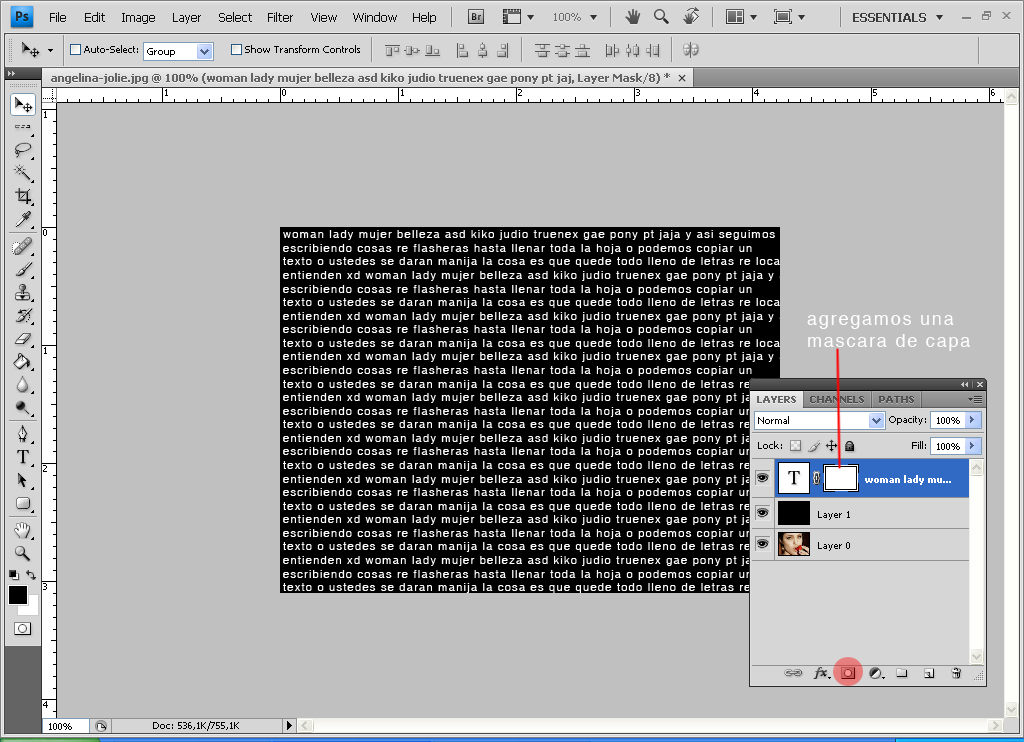The image size is (1024, 742).
Task: Select the layer mask thumbnail
Action: click(840, 478)
